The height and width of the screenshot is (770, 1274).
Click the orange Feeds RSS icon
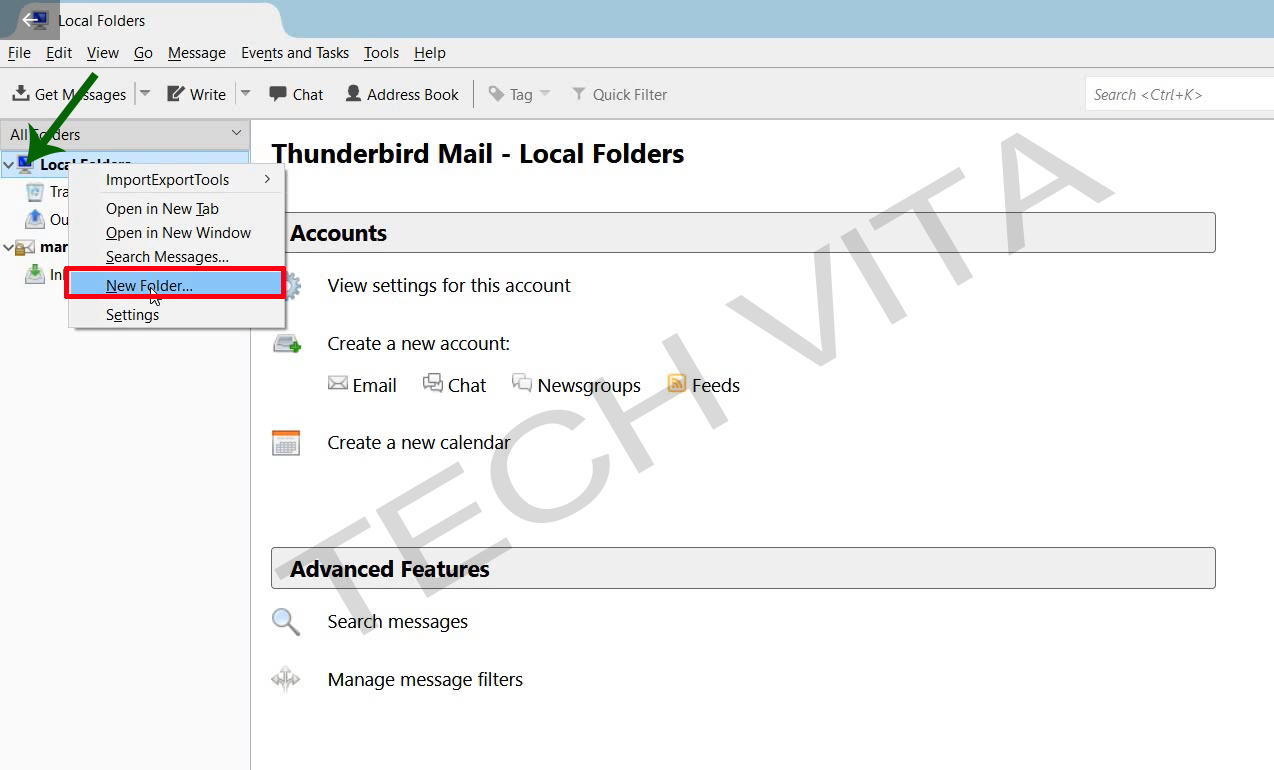[677, 383]
